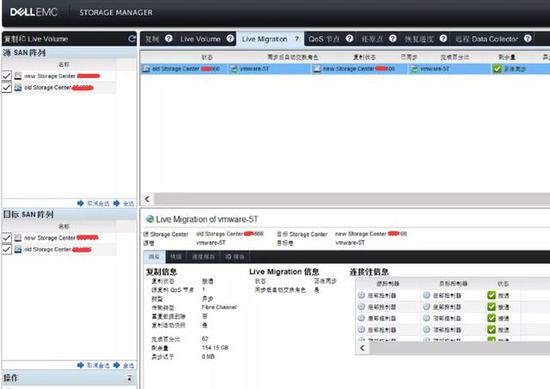Click first row destination controller icon
Viewport: 550px width, 389px height.
[x=426, y=295]
